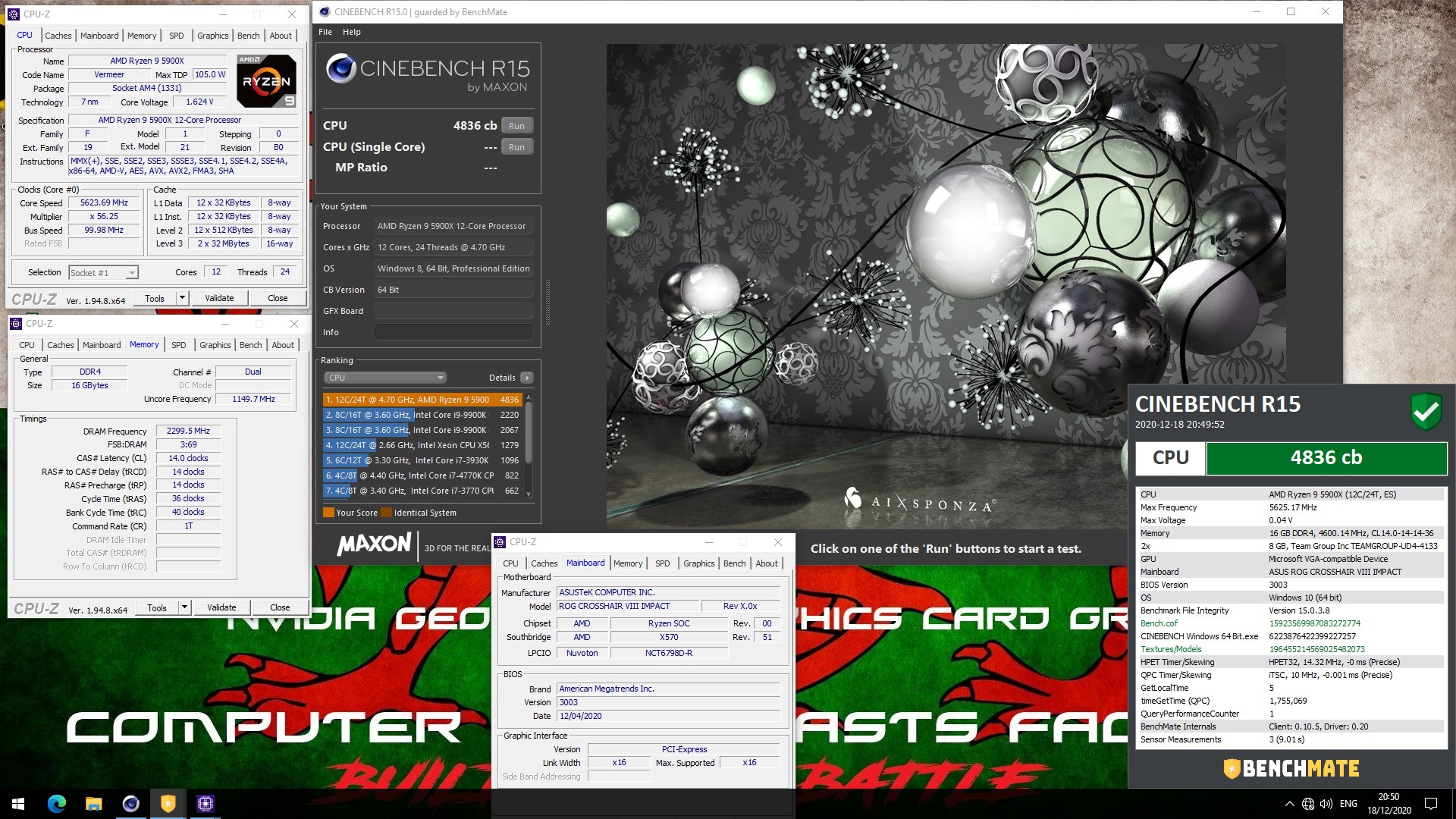This screenshot has height=819, width=1456.
Task: Select ranking entry Intel Core i7-4770K 822
Action: (422, 475)
